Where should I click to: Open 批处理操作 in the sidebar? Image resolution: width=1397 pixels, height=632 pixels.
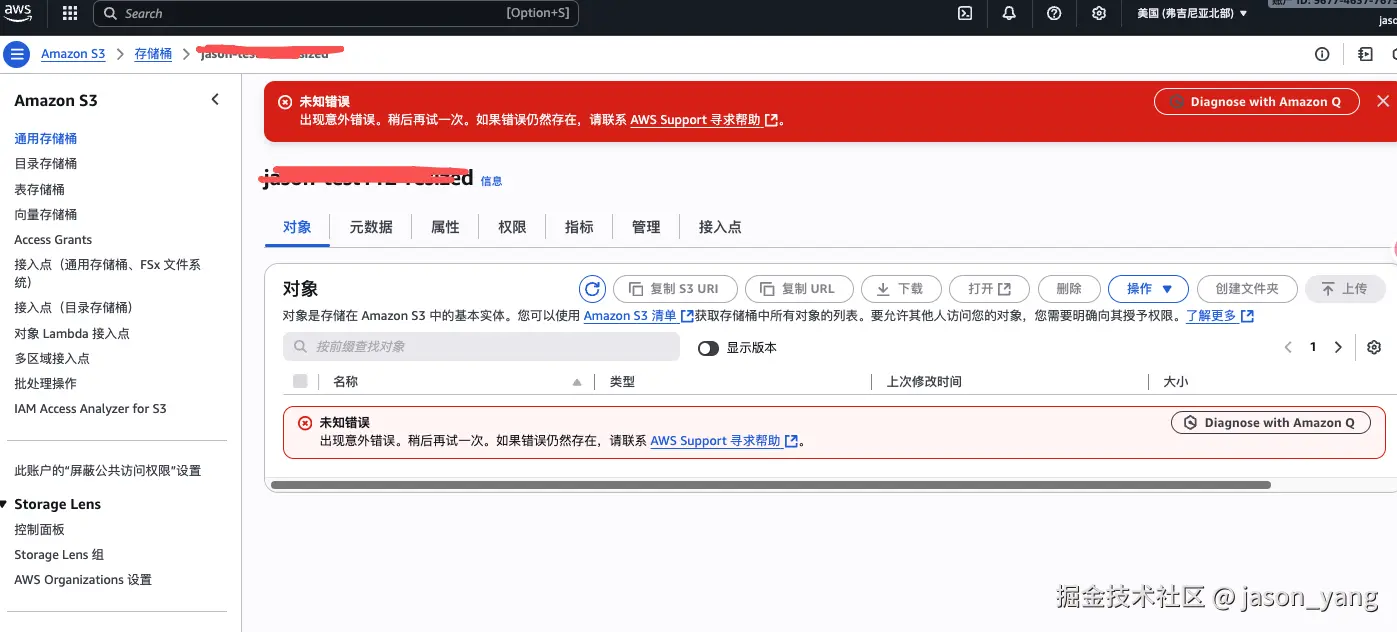[x=45, y=384]
